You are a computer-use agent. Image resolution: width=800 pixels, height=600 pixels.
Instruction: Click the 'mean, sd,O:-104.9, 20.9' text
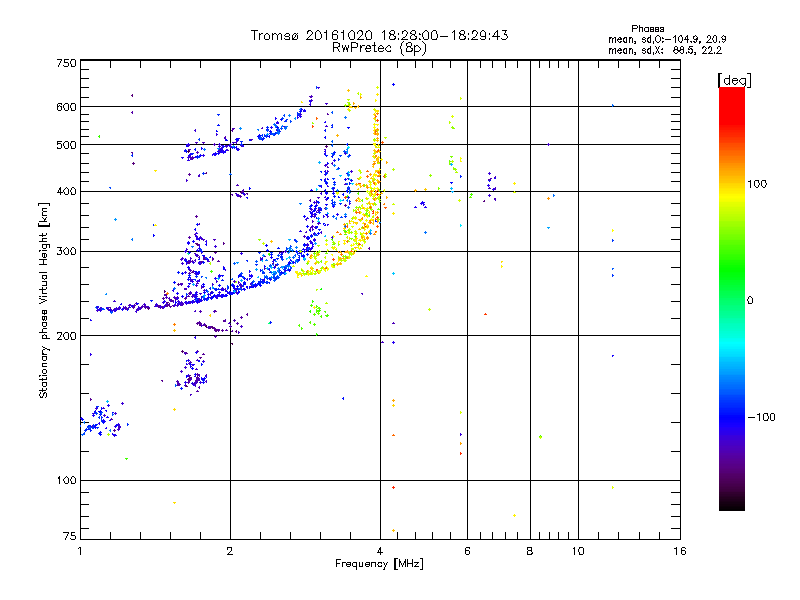tap(667, 39)
